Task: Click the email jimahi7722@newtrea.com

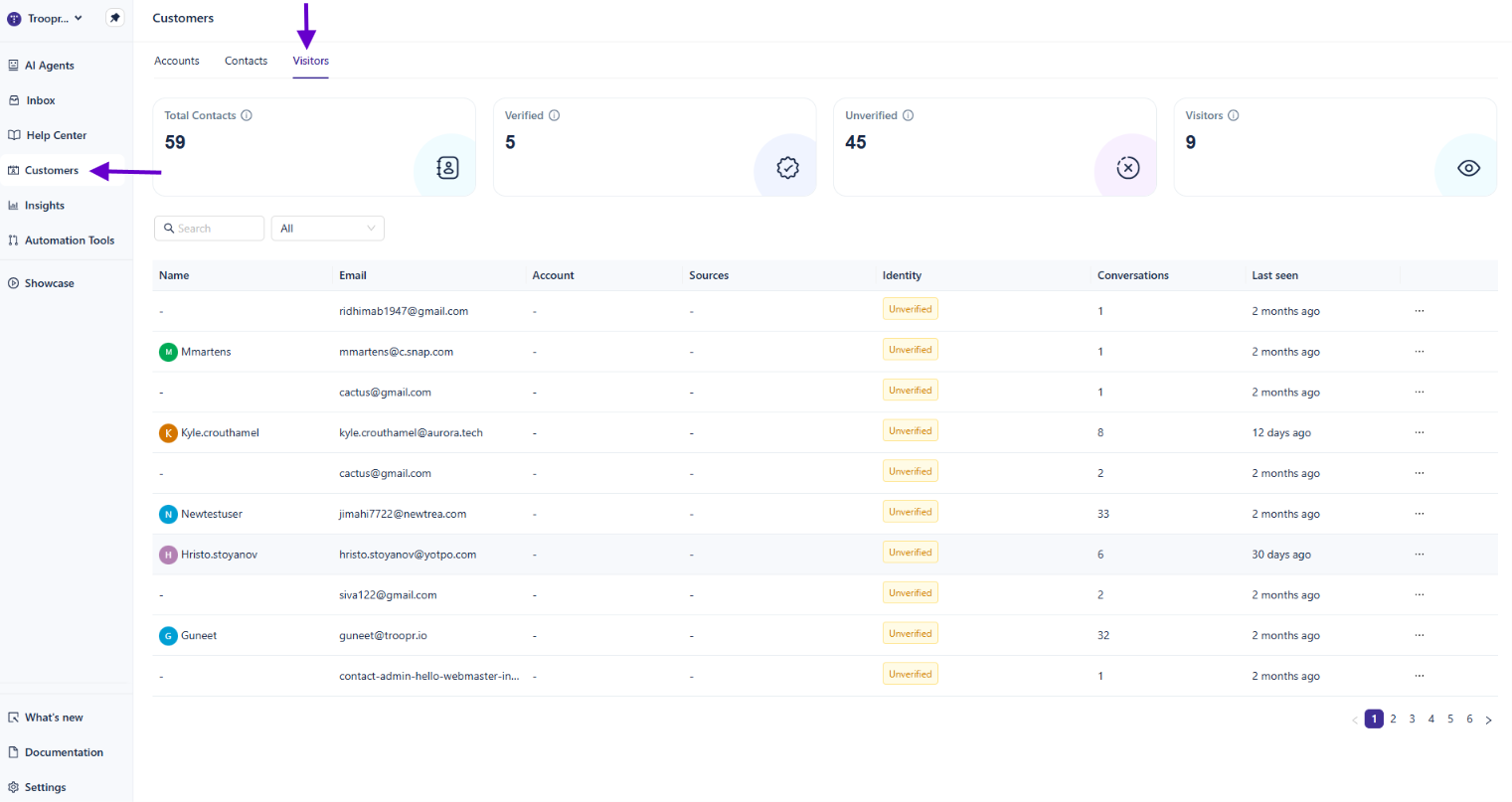Action: click(x=403, y=514)
